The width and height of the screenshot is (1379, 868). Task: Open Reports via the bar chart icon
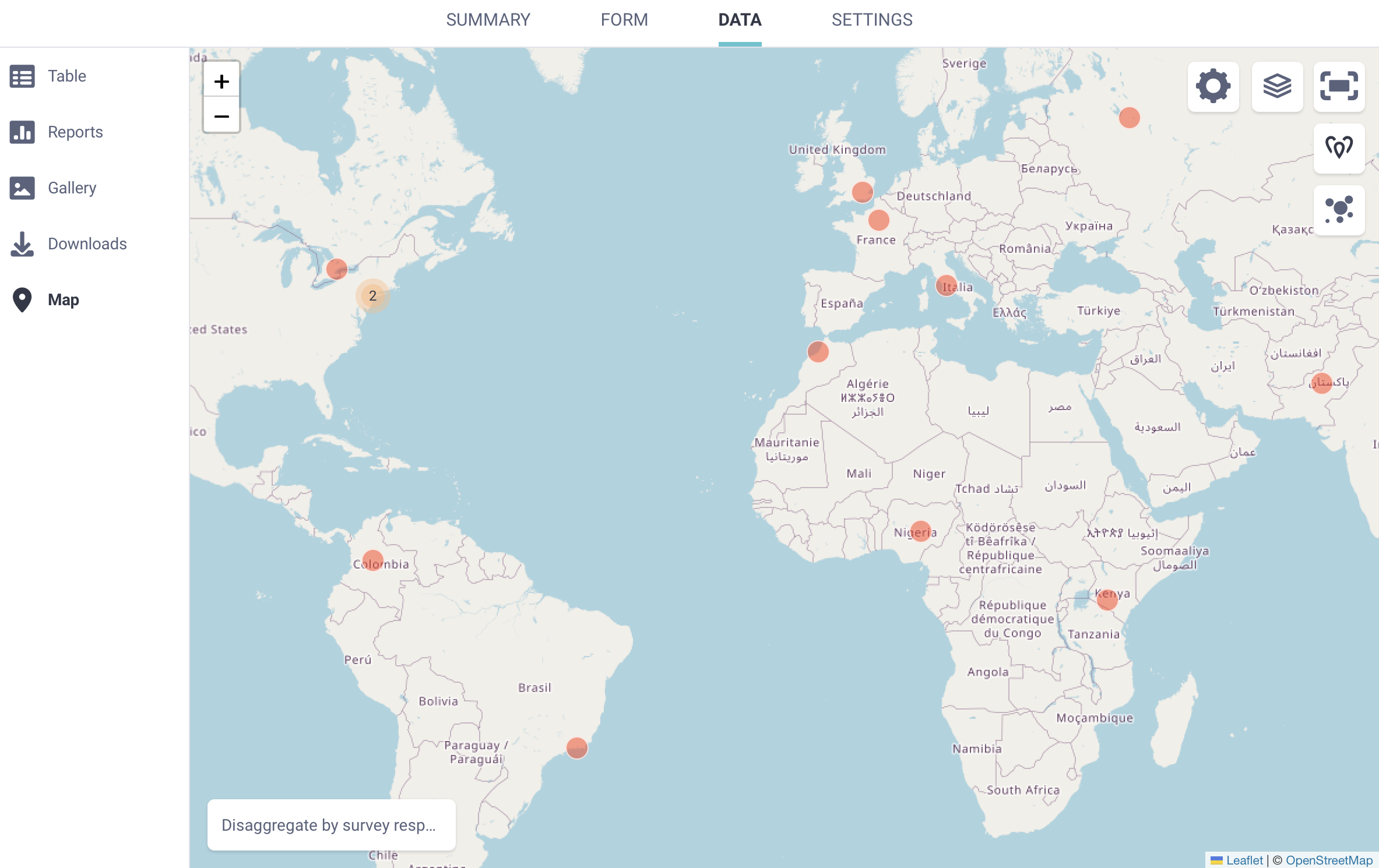22,132
